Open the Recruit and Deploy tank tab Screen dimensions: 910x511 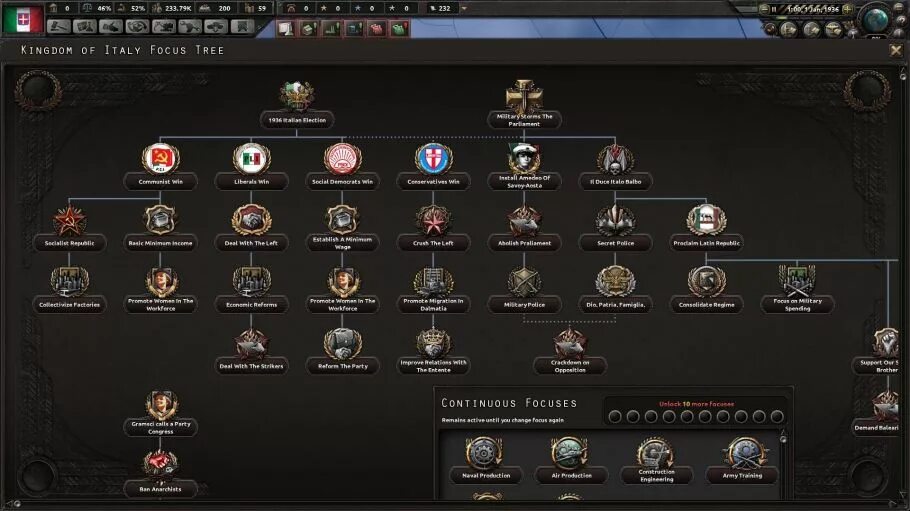click(216, 26)
